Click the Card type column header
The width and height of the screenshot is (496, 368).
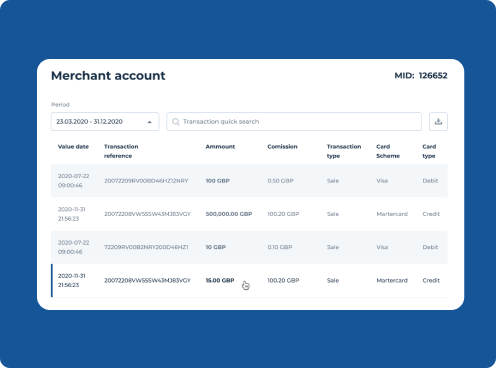pyautogui.click(x=429, y=151)
